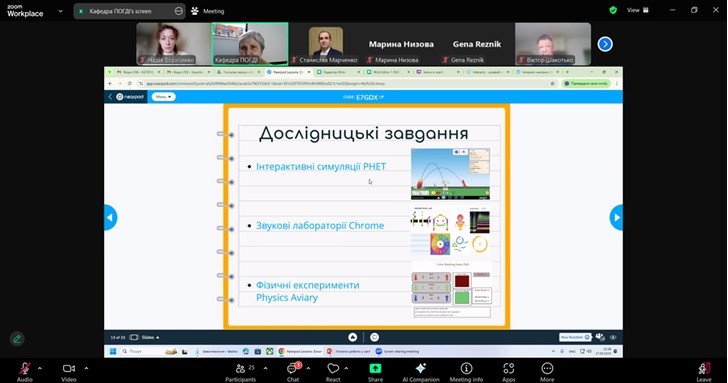The height and width of the screenshot is (383, 728).
Task: Open the Apps panel
Action: coord(508,372)
